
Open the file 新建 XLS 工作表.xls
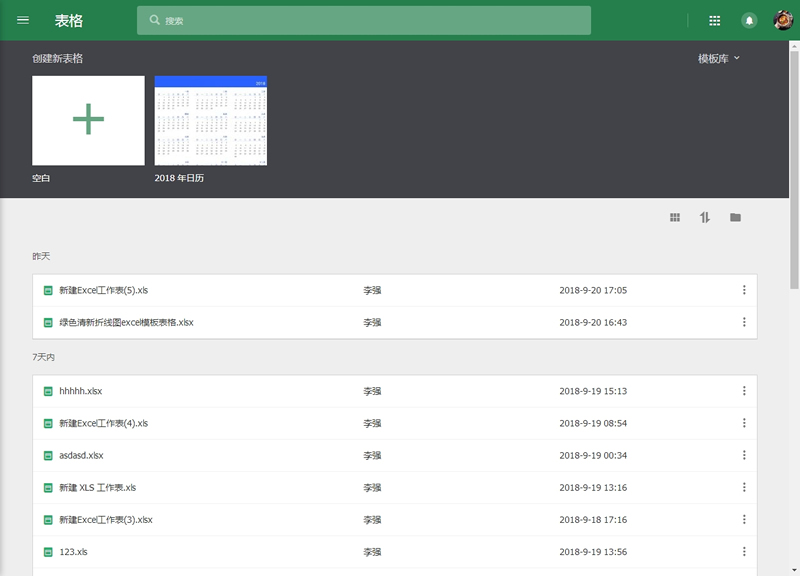[97, 488]
